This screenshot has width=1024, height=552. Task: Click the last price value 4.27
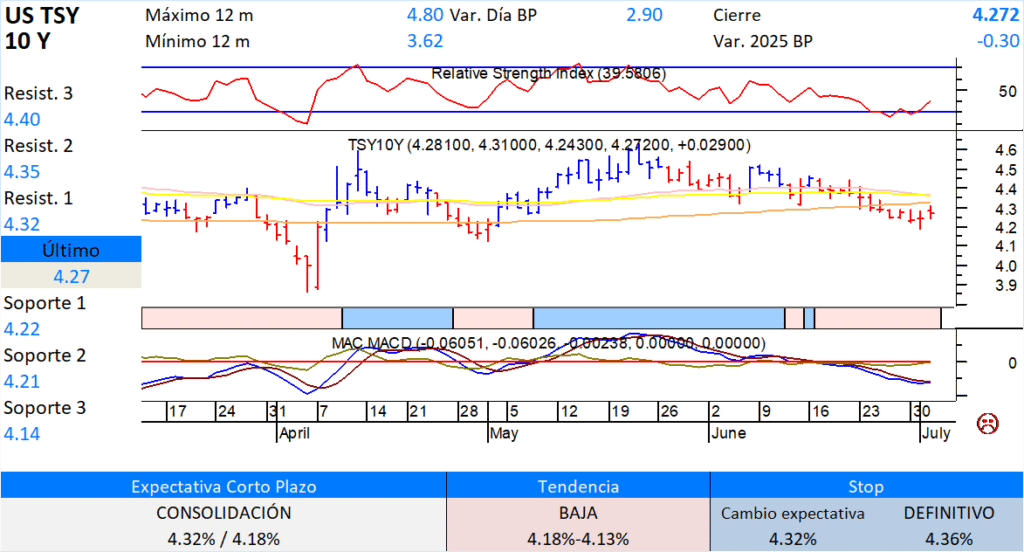tap(71, 276)
